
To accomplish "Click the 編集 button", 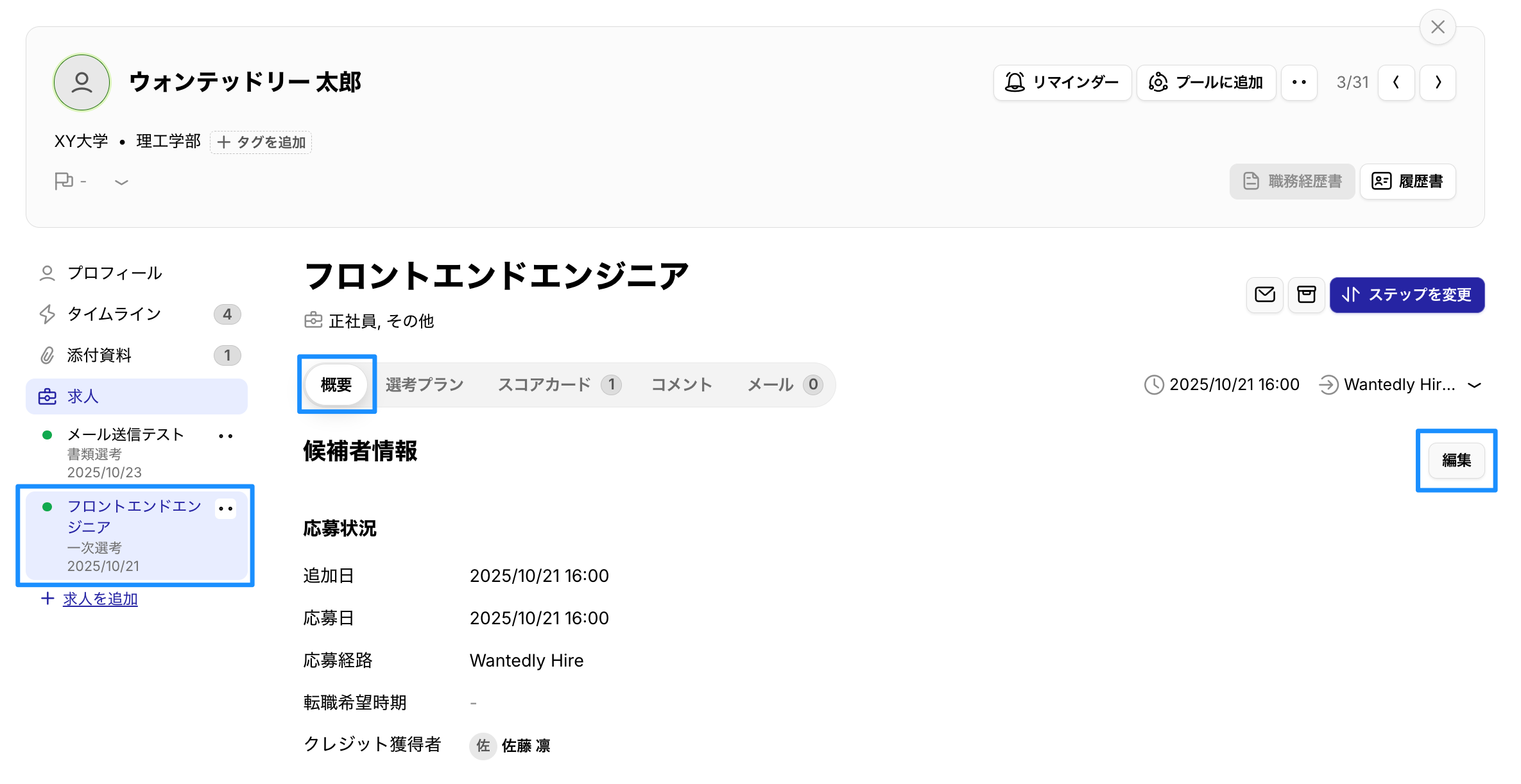I will pyautogui.click(x=1456, y=460).
